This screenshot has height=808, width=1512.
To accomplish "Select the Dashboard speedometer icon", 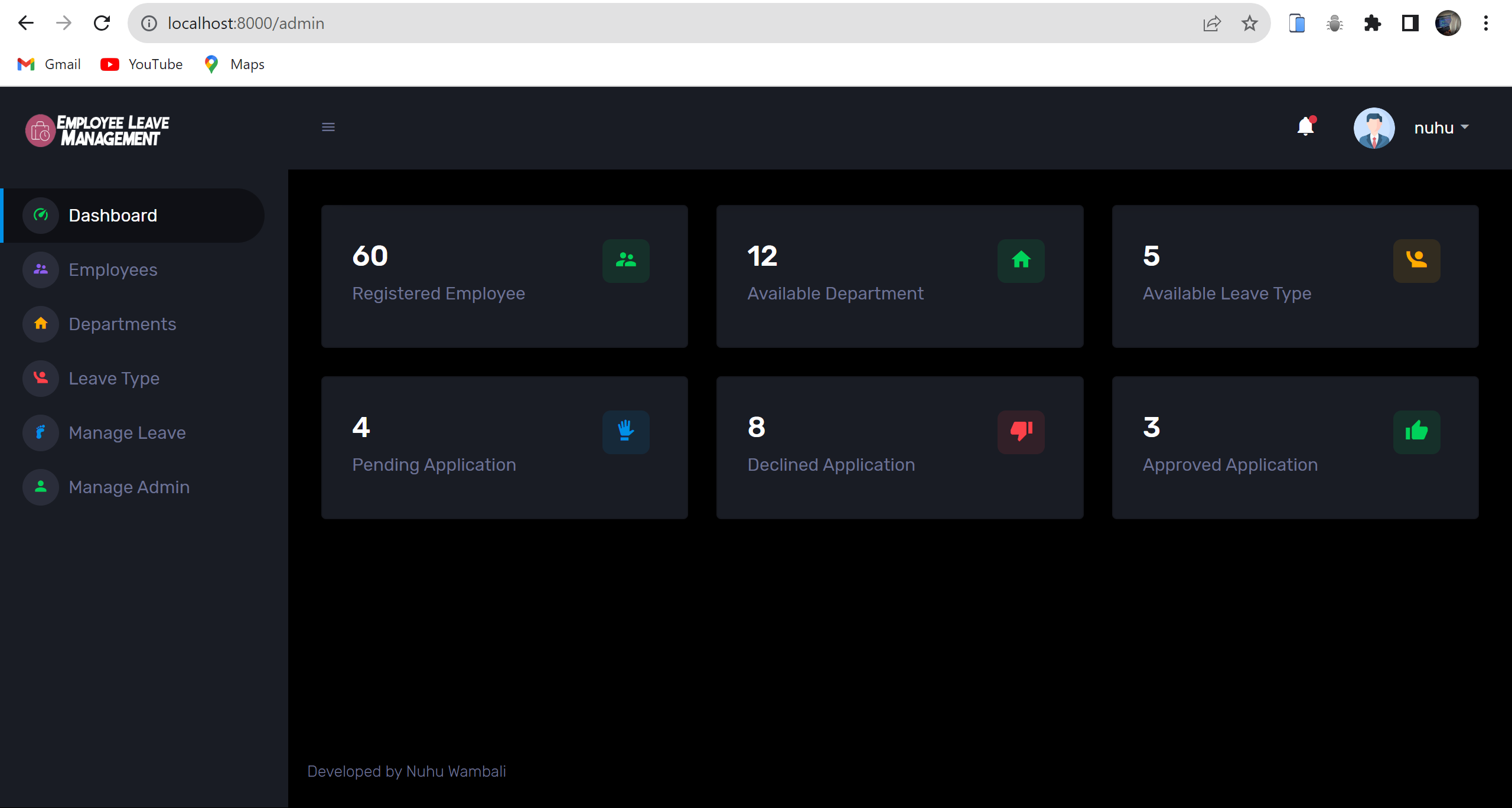I will 40,215.
